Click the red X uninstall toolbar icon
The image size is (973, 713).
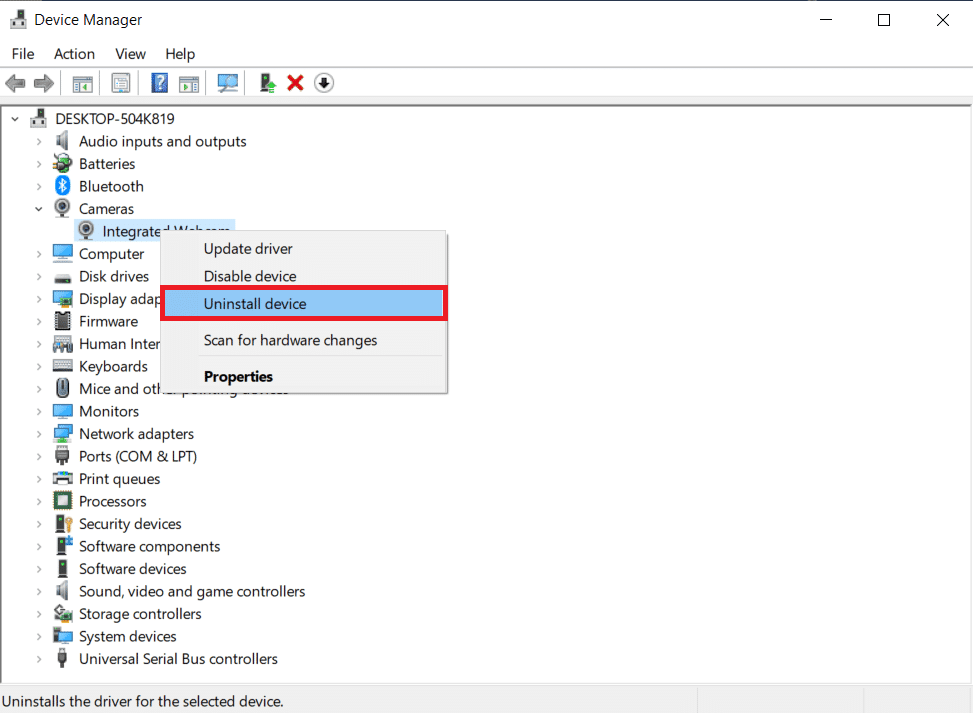[x=295, y=83]
